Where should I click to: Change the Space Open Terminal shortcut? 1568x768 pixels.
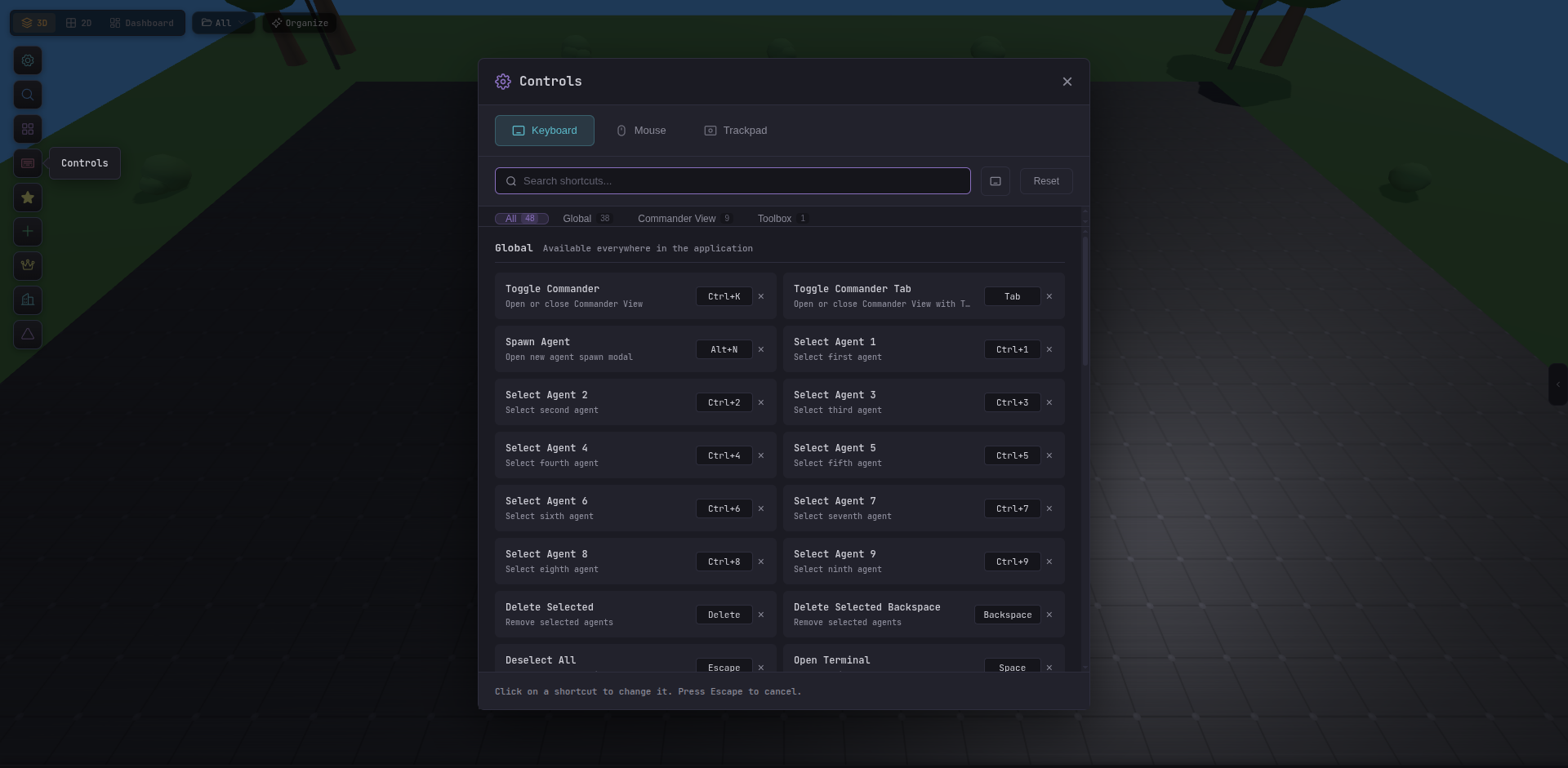[1013, 665]
